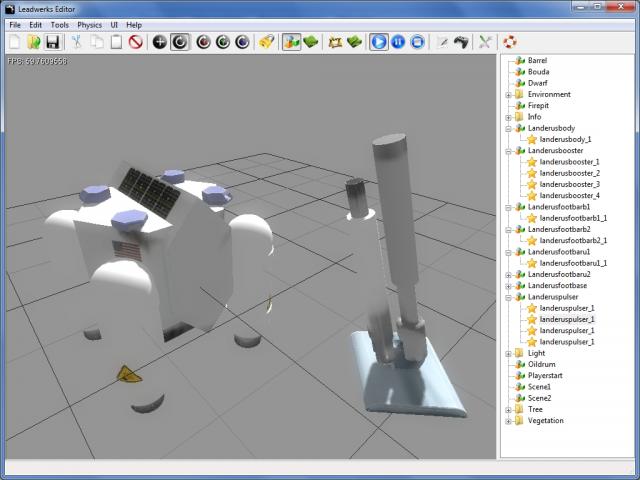Open the File menu
The width and height of the screenshot is (640, 480).
click(15, 24)
